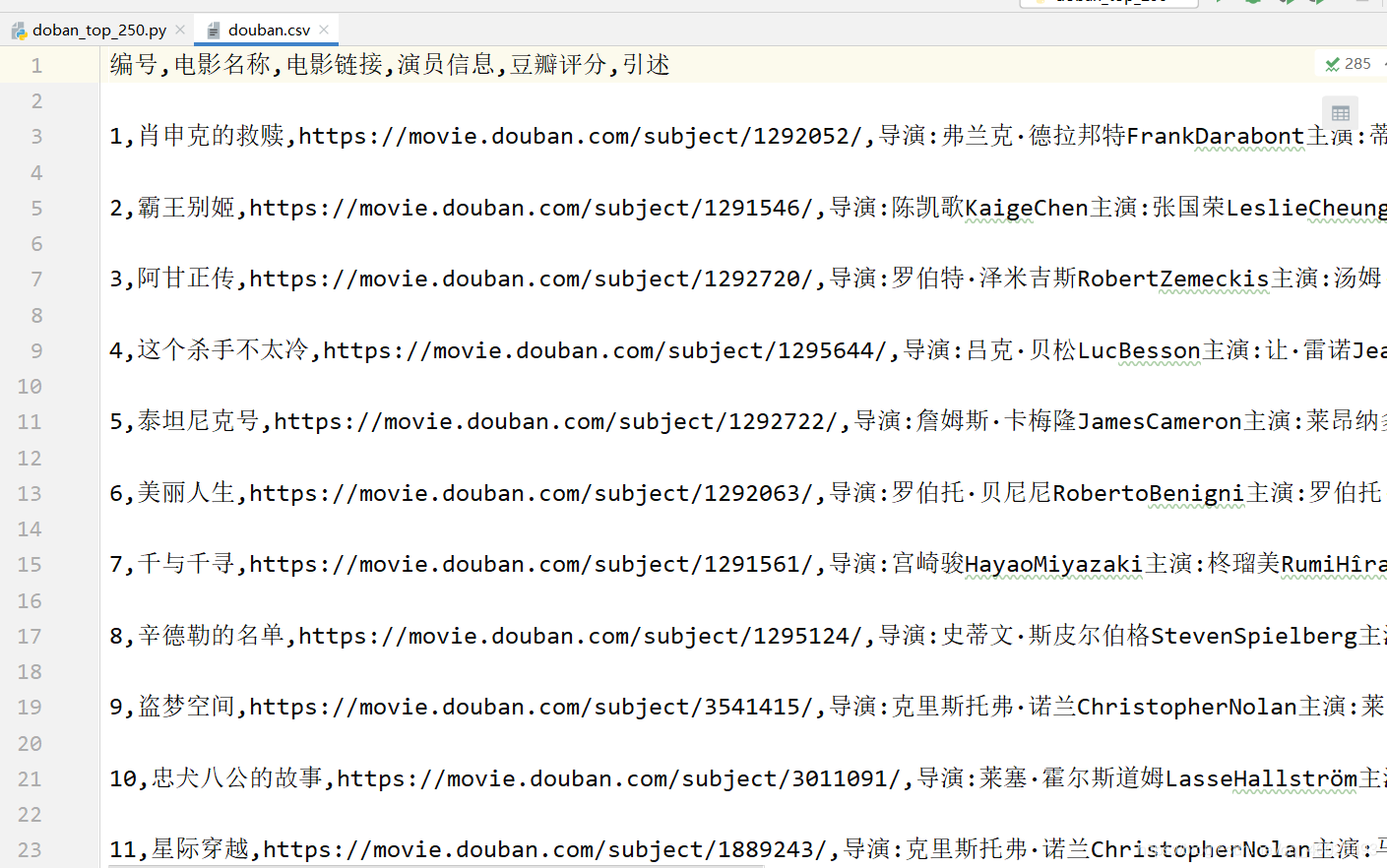Click the word LucBesson in row 4
Image resolution: width=1387 pixels, height=868 pixels.
coord(1139,350)
